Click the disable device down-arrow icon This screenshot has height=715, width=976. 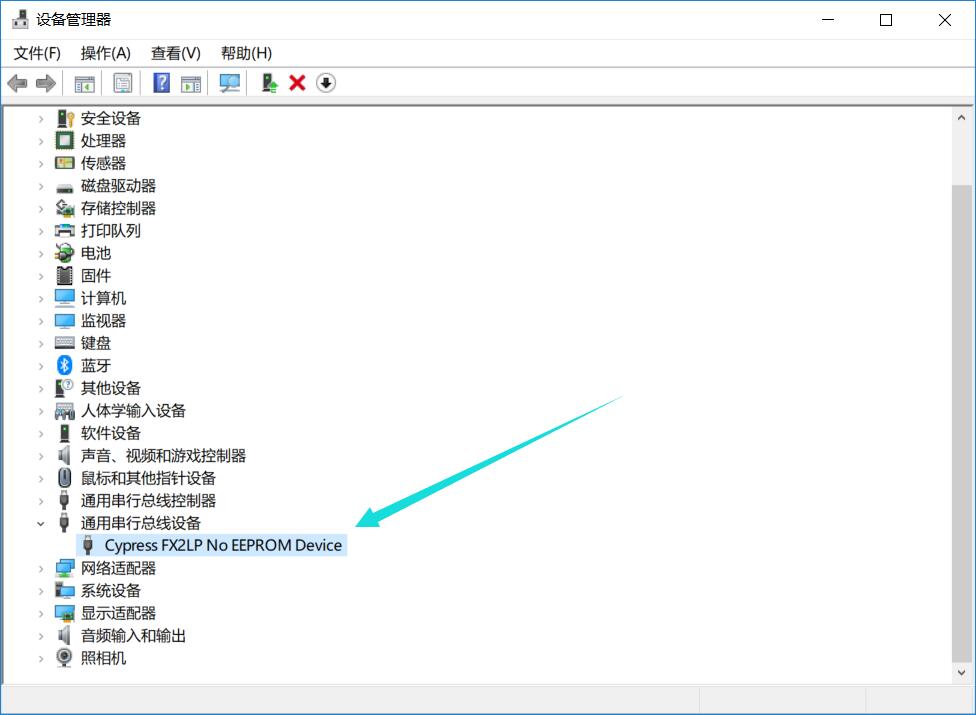point(326,83)
